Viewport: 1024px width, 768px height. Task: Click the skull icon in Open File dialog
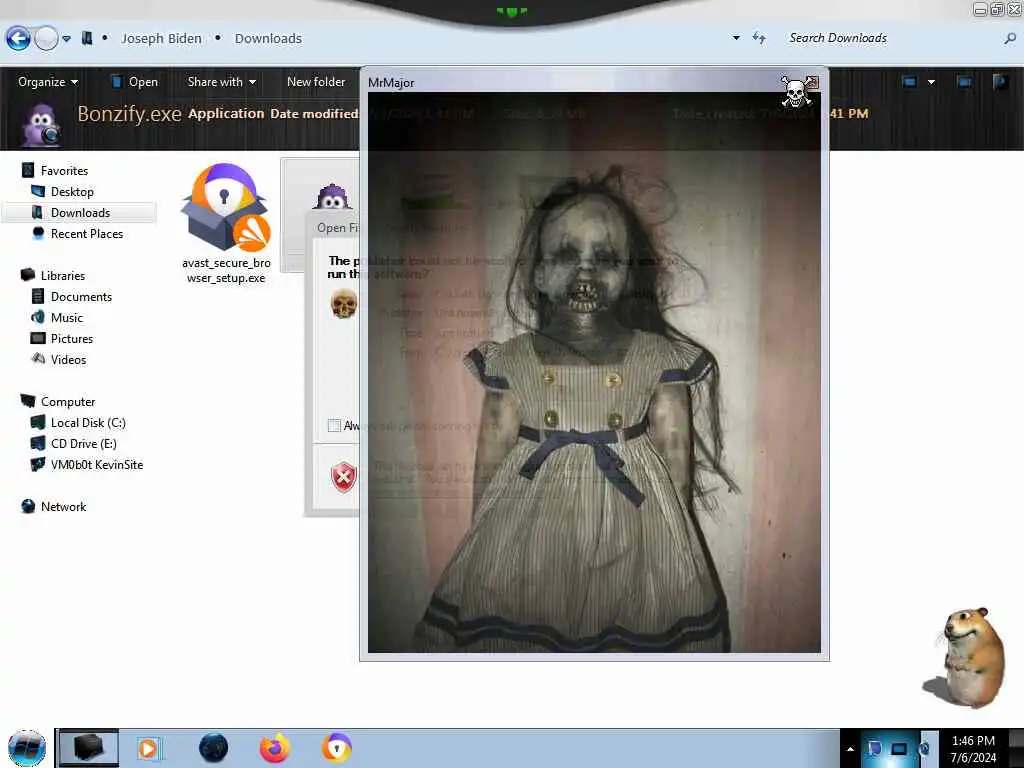click(x=344, y=304)
